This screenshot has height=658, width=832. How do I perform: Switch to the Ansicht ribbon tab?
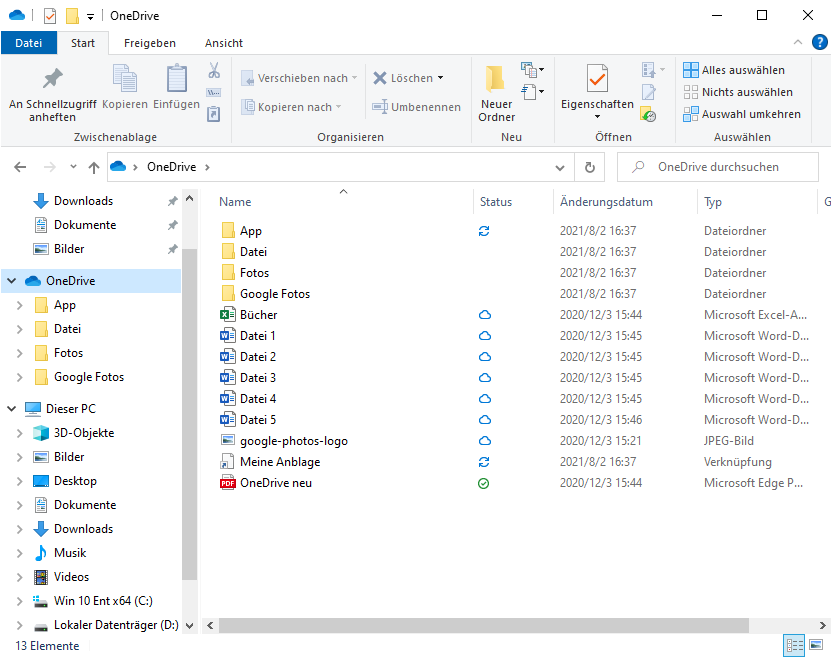tap(224, 43)
